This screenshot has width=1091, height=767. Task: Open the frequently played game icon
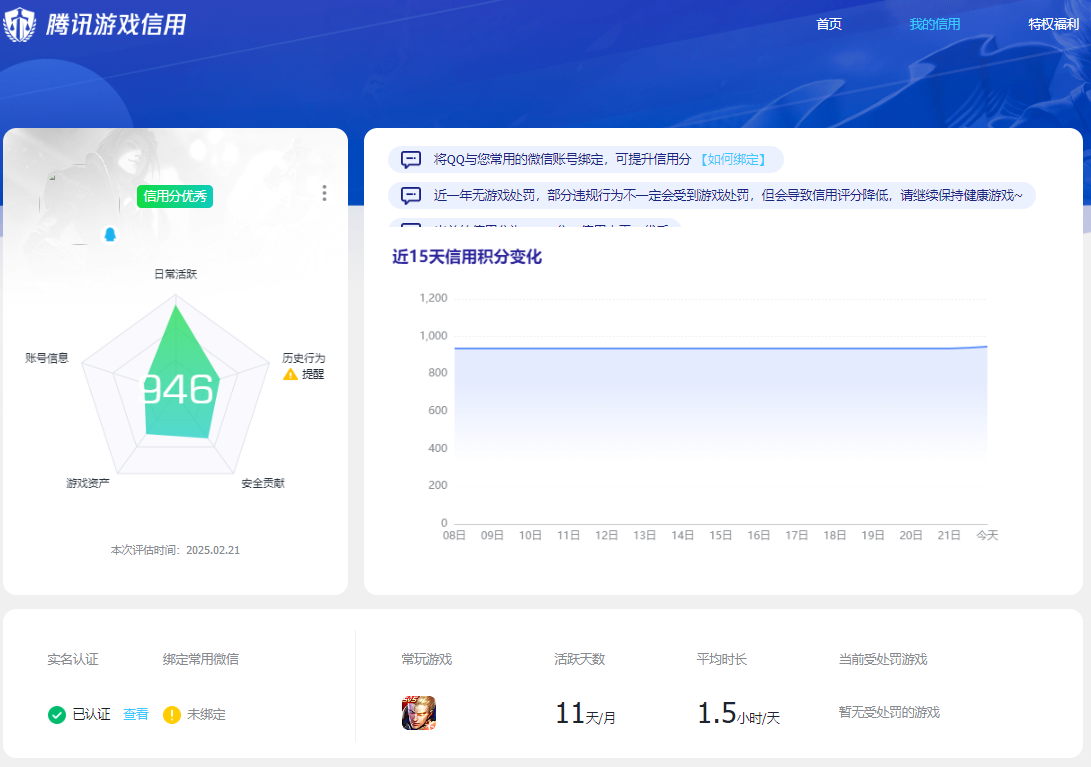419,713
